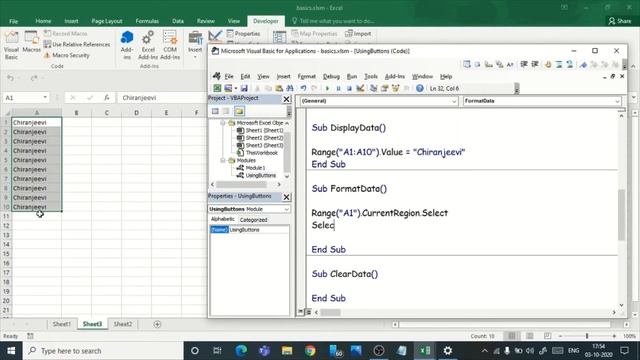Switch to Excel Page Layout tab

107,21
